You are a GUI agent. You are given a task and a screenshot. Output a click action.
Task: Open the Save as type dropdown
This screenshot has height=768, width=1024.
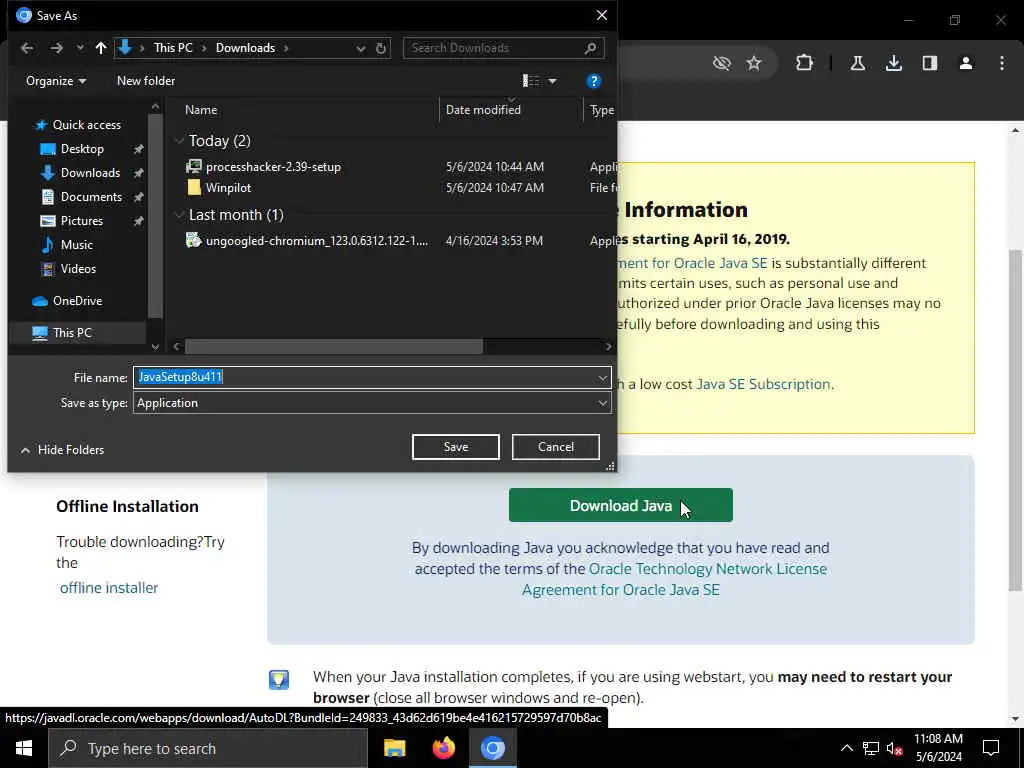pyautogui.click(x=372, y=403)
